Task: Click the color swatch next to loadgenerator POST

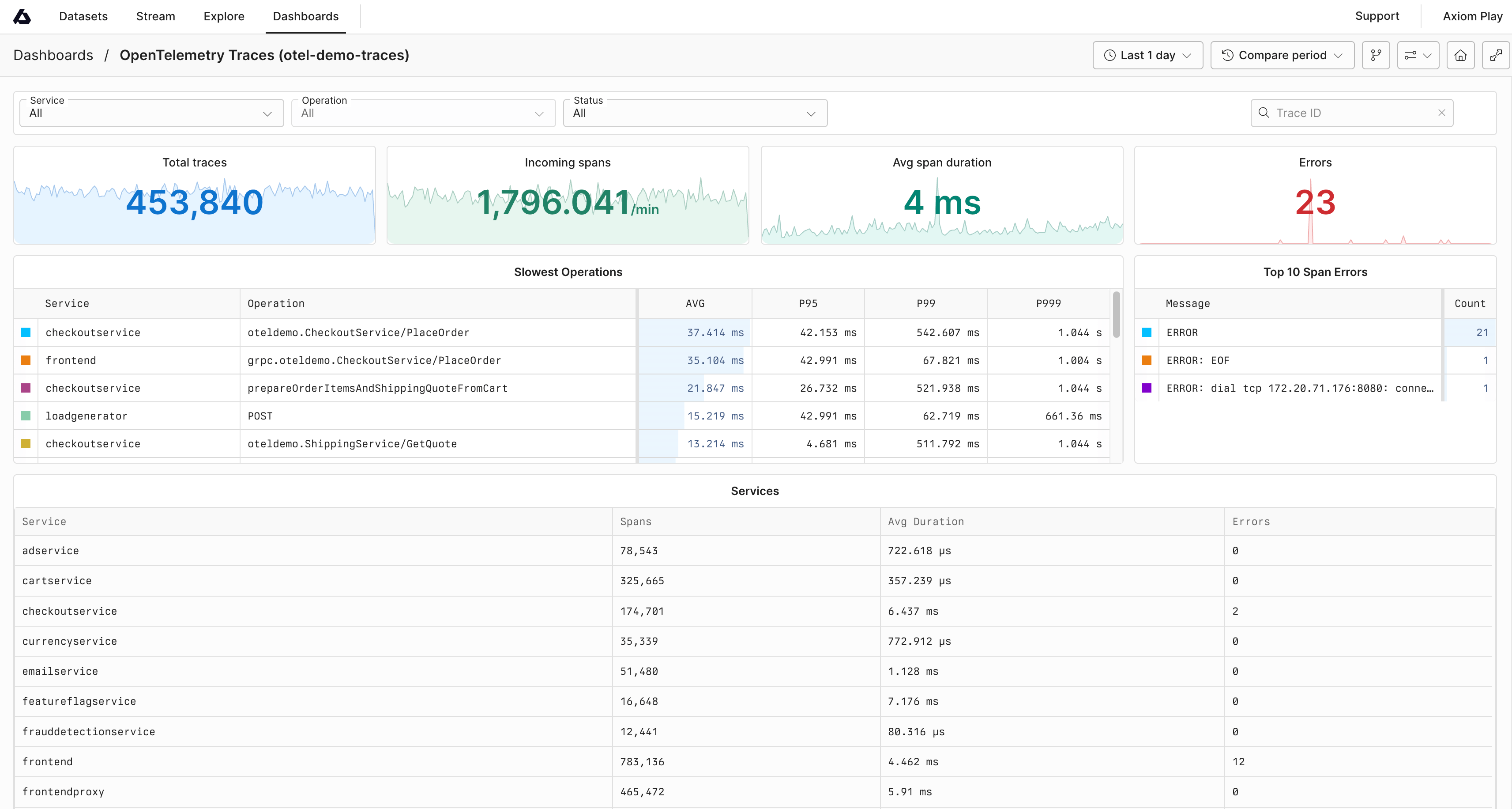Action: tap(26, 416)
